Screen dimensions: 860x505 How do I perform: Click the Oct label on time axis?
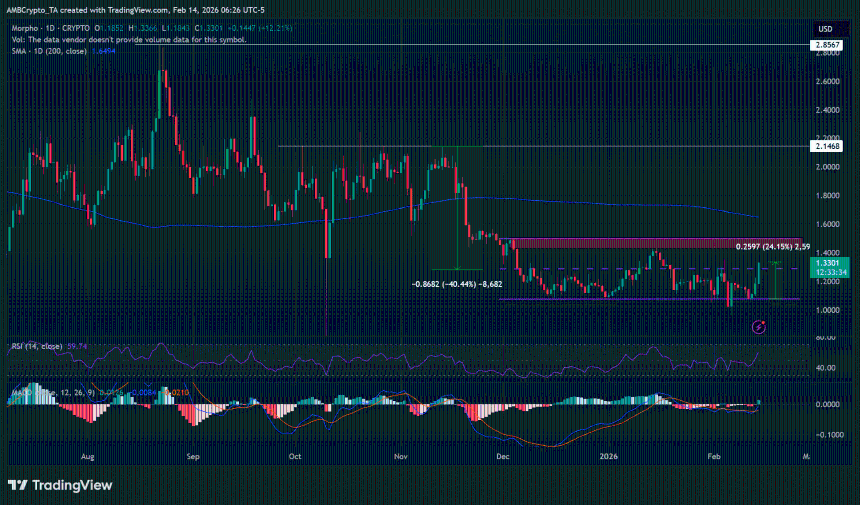coord(294,456)
